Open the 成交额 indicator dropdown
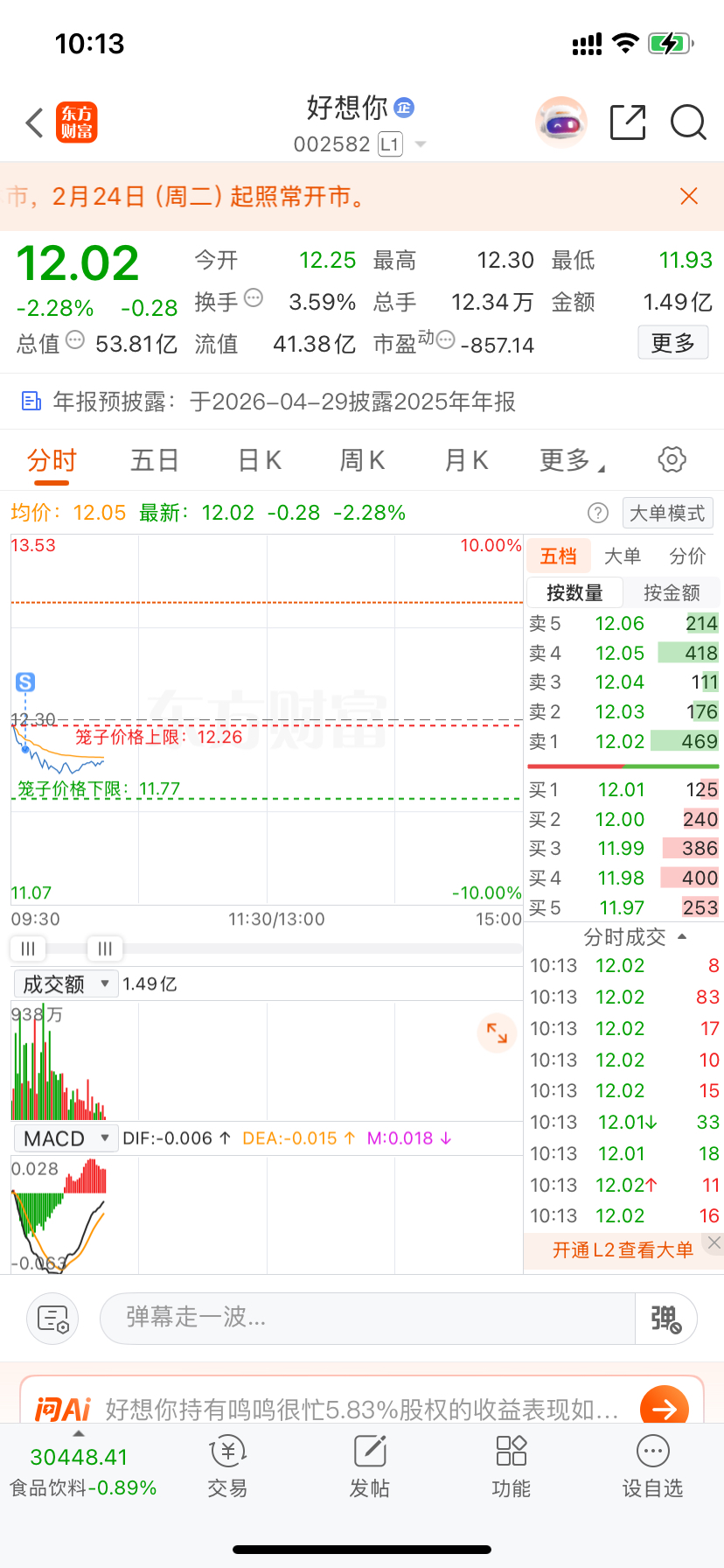Screen dimensions: 724x1568 [66, 984]
